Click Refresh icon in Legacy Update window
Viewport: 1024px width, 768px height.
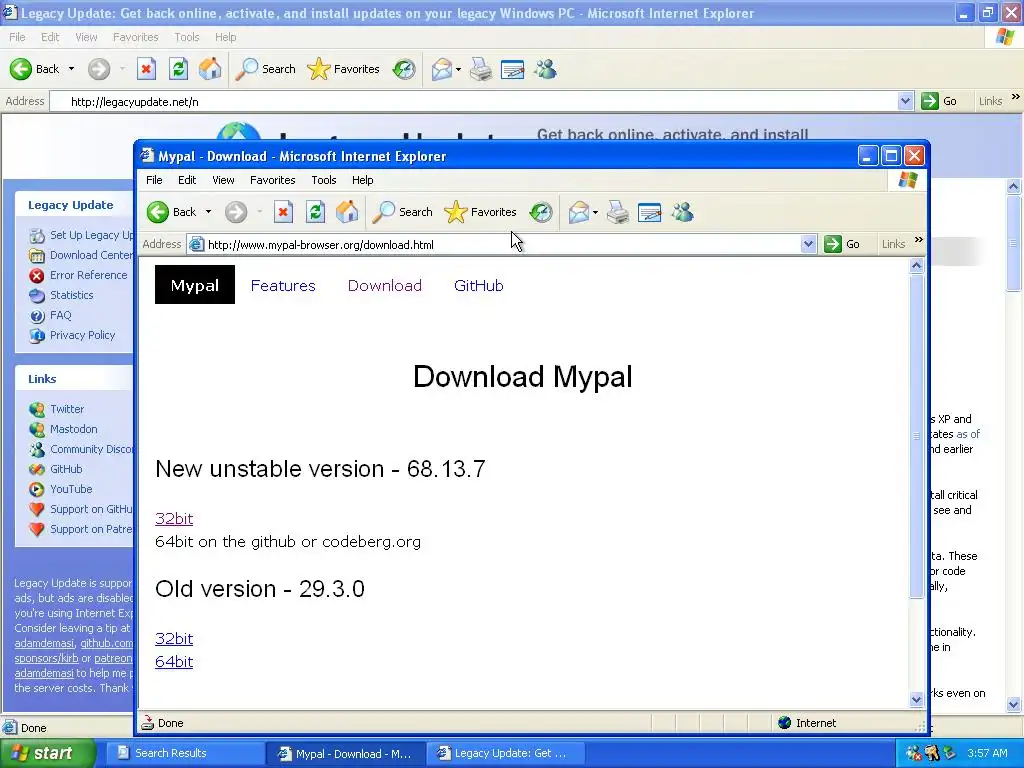tap(178, 69)
